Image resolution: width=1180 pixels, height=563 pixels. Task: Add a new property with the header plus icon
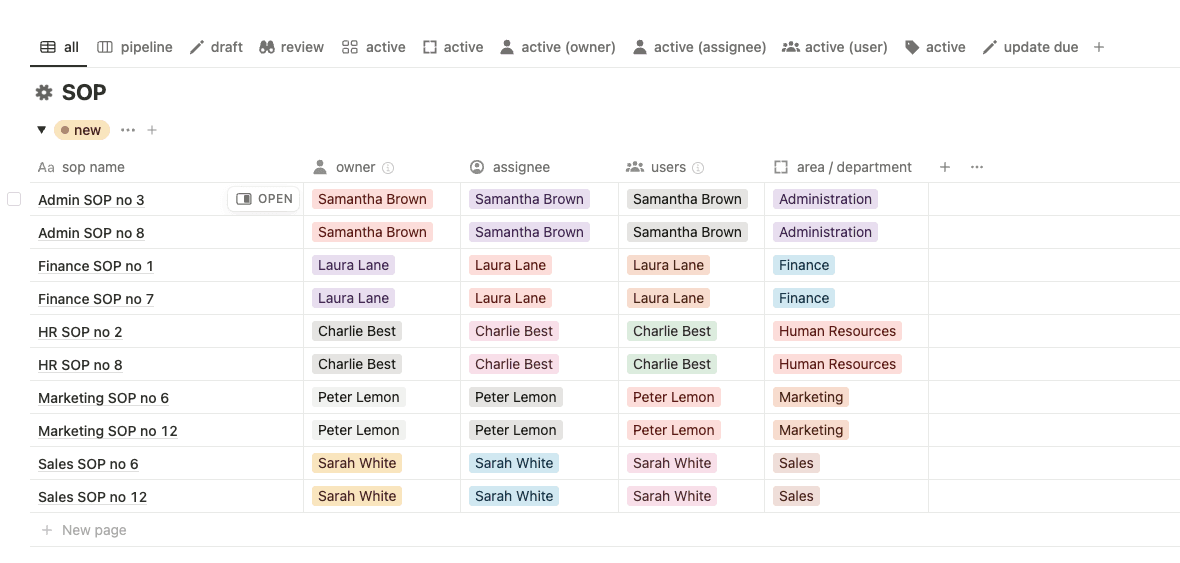[944, 167]
